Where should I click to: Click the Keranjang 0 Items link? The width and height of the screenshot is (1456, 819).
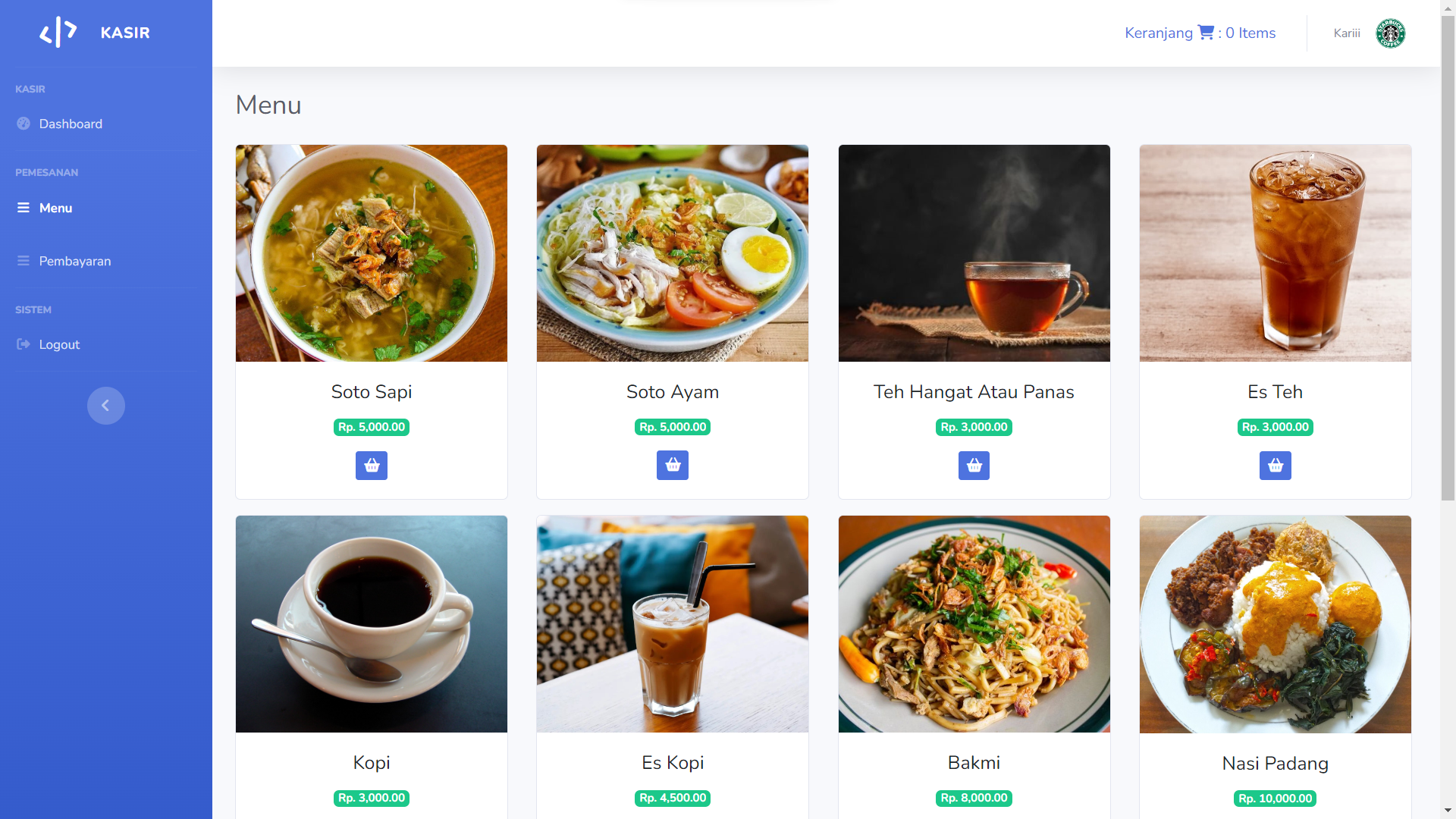(x=1200, y=33)
